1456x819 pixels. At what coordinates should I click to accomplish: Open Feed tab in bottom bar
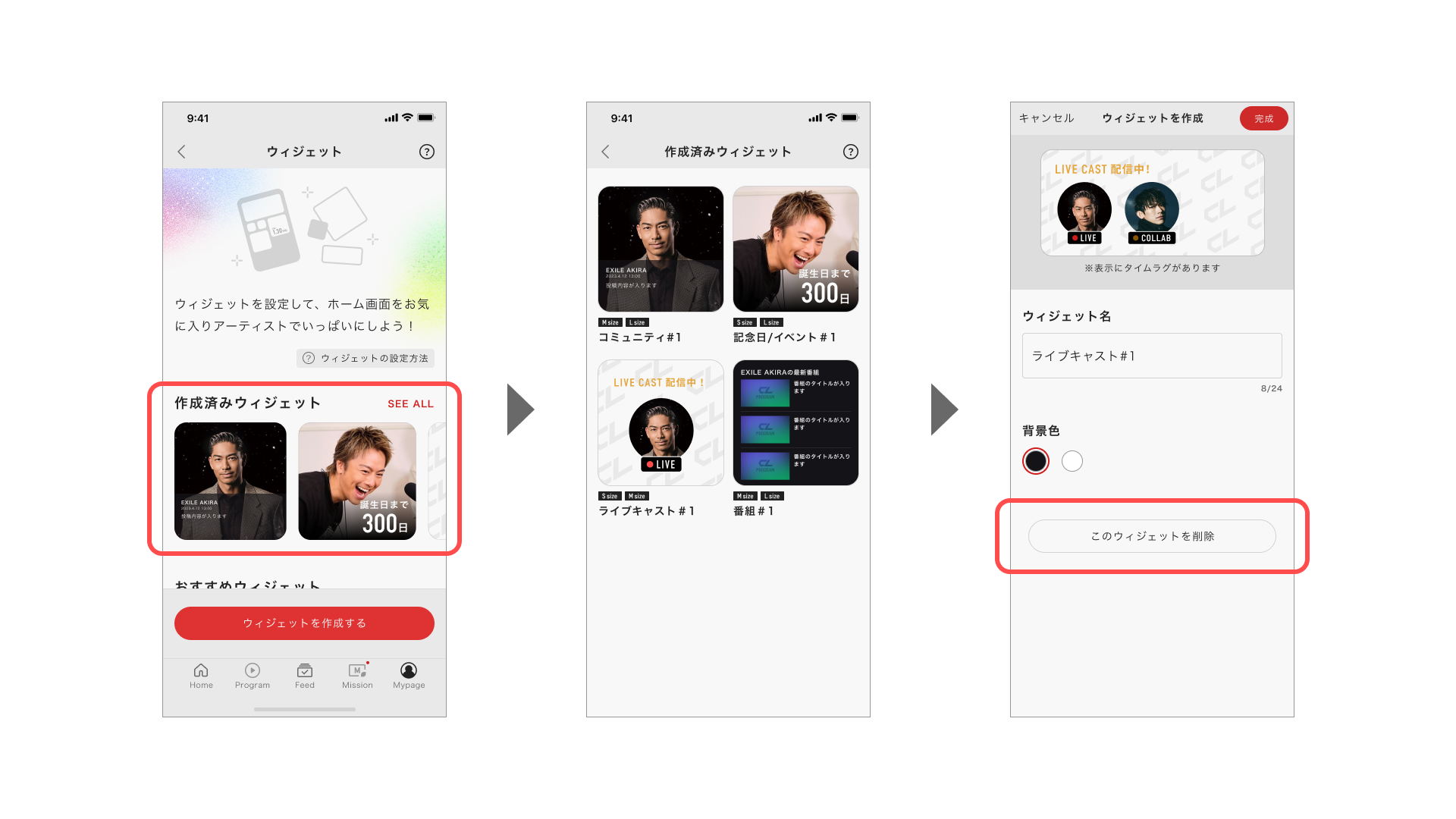305,676
